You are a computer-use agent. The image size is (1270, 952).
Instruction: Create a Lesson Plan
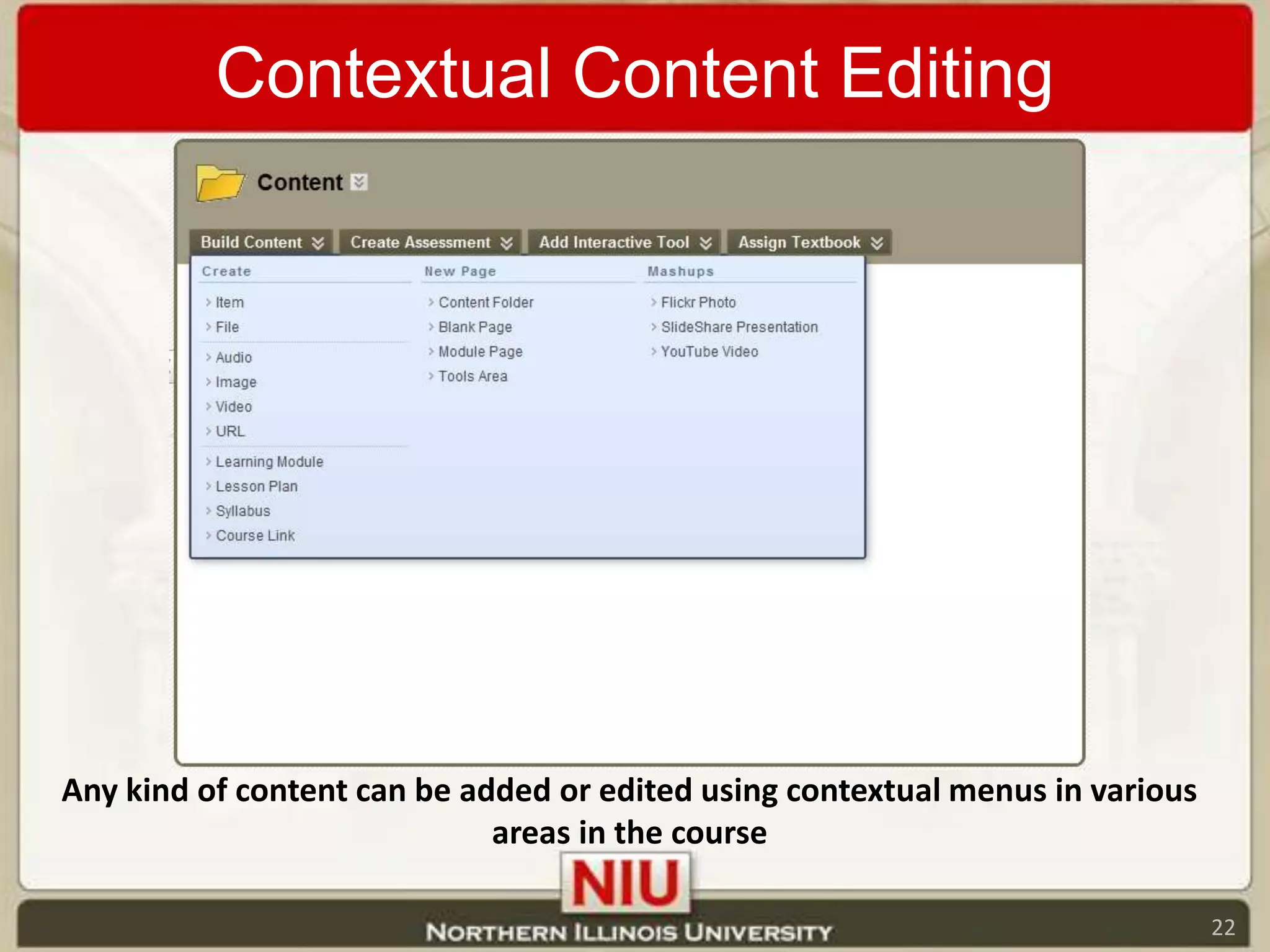pyautogui.click(x=257, y=487)
